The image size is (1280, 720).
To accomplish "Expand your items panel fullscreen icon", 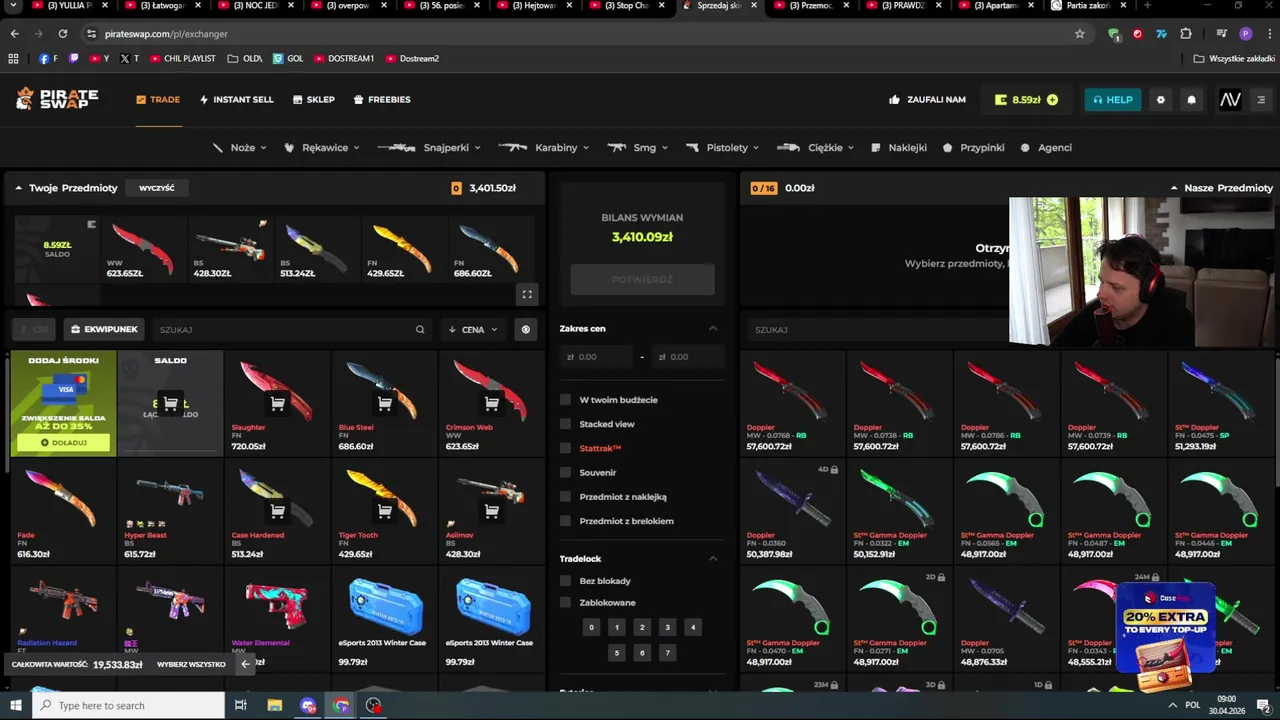I will tap(527, 294).
